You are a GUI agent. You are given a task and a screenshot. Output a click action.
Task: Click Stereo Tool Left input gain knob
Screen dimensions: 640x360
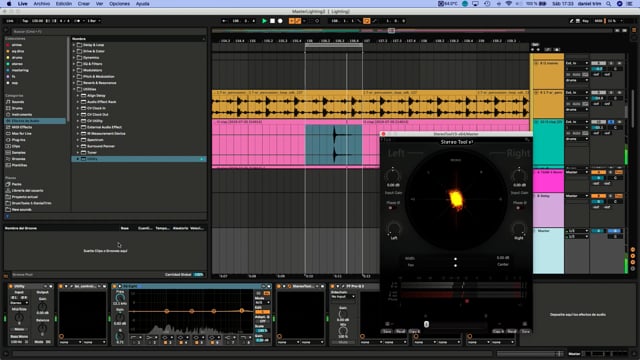coord(393,176)
